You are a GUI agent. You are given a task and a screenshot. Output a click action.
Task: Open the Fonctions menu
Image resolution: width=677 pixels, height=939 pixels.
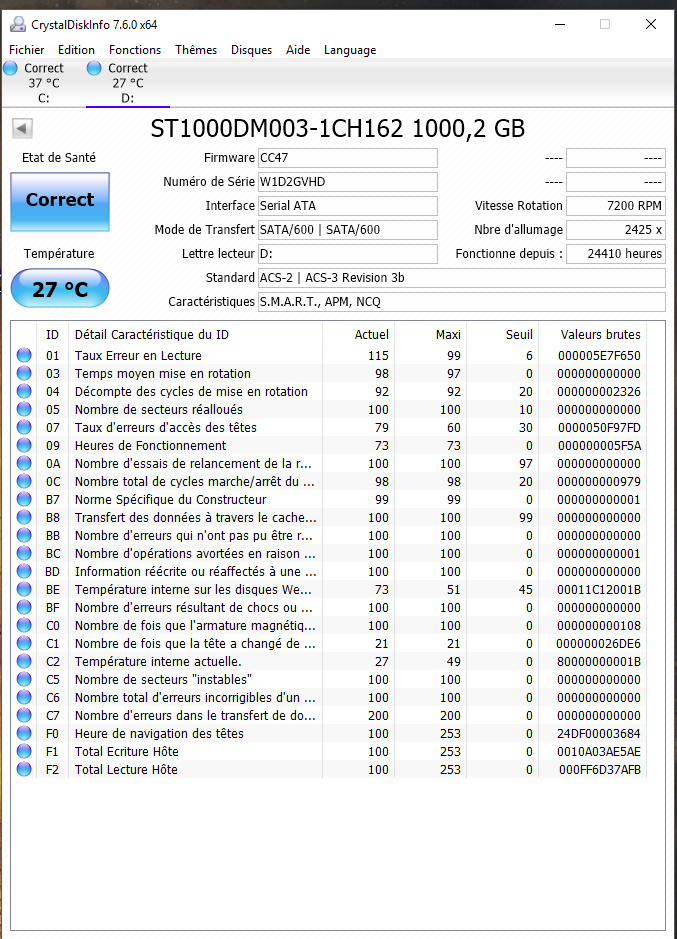(x=135, y=50)
